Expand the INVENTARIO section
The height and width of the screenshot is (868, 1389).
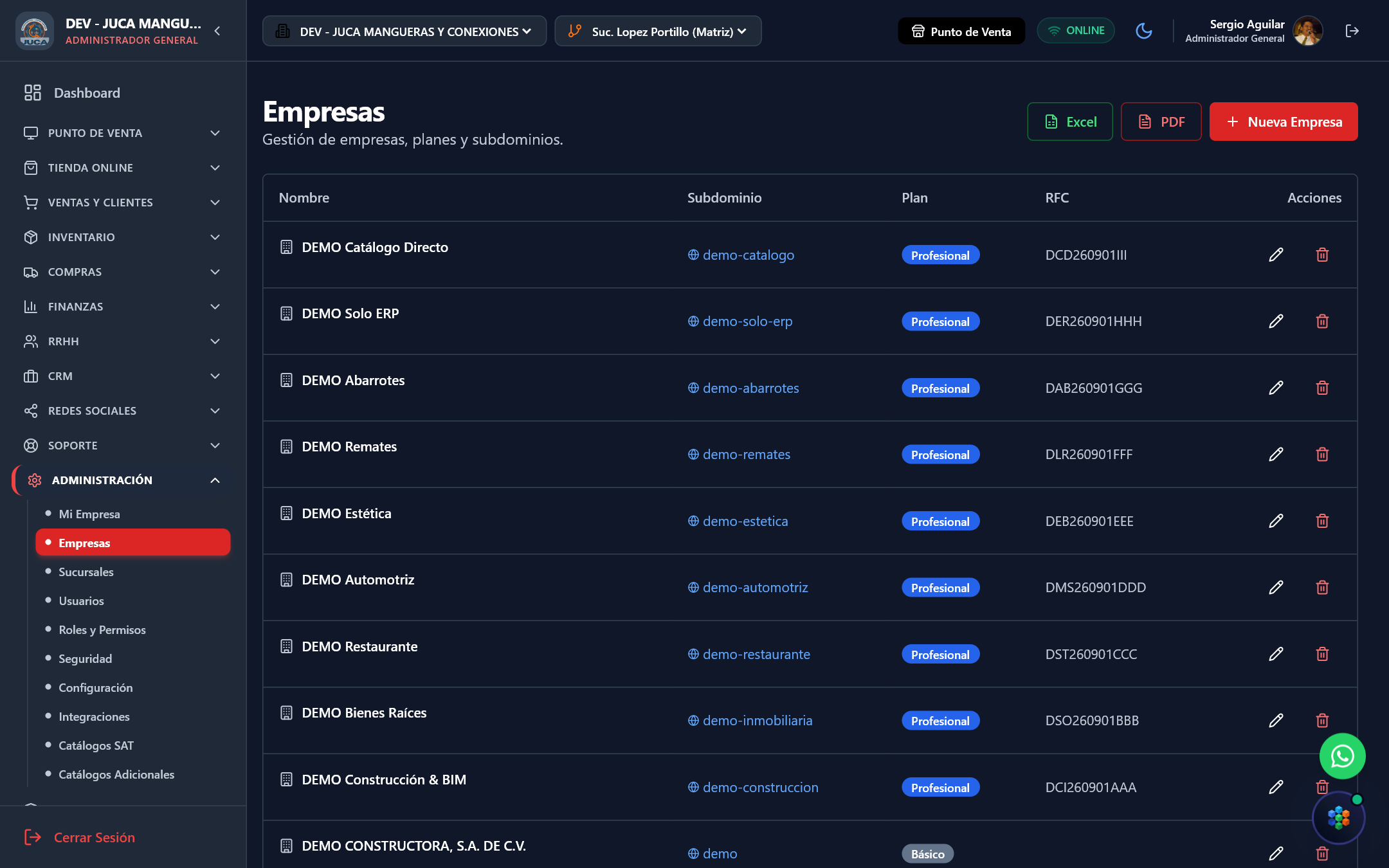(122, 237)
